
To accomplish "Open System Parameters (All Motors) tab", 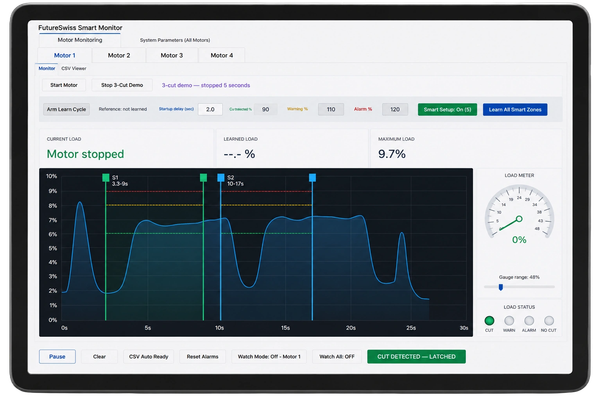I will pyautogui.click(x=175, y=40).
